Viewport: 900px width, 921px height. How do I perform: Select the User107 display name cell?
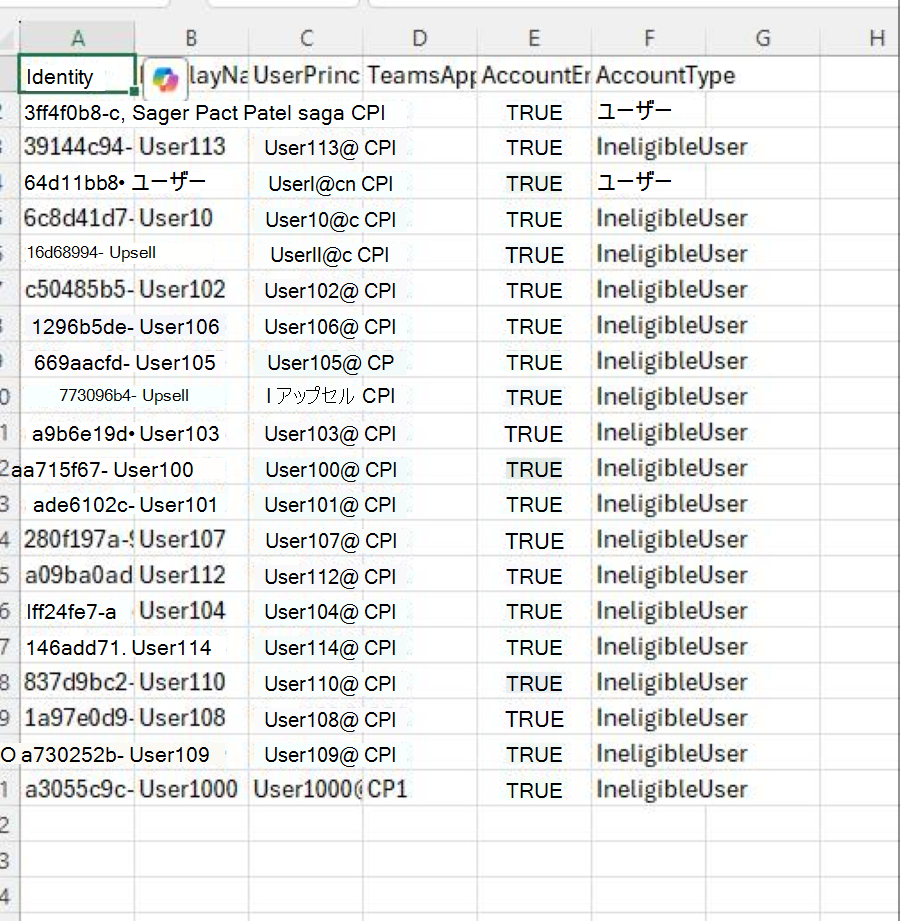[191, 539]
